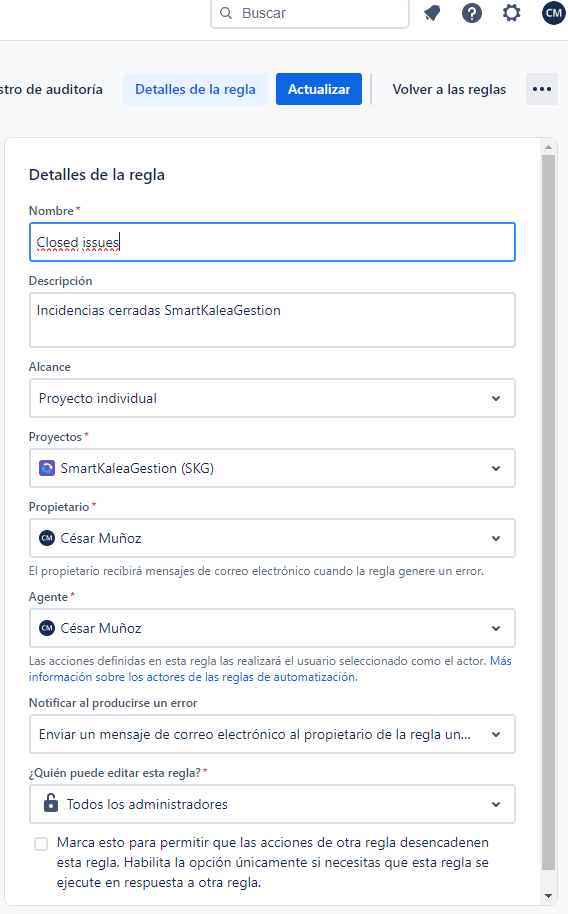The height and width of the screenshot is (914, 568).
Task: Click the SmartKaleaGestion project icon
Action: tap(47, 468)
